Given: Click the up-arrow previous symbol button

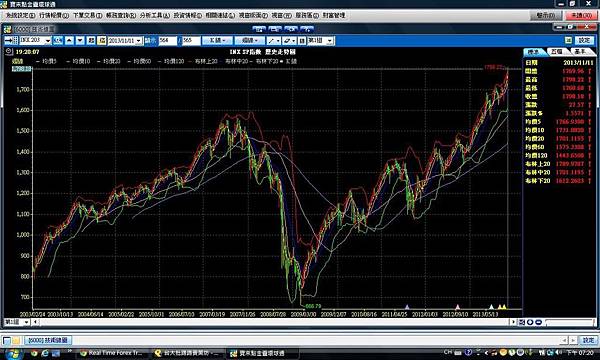Looking at the screenshot, I should click(x=69, y=41).
